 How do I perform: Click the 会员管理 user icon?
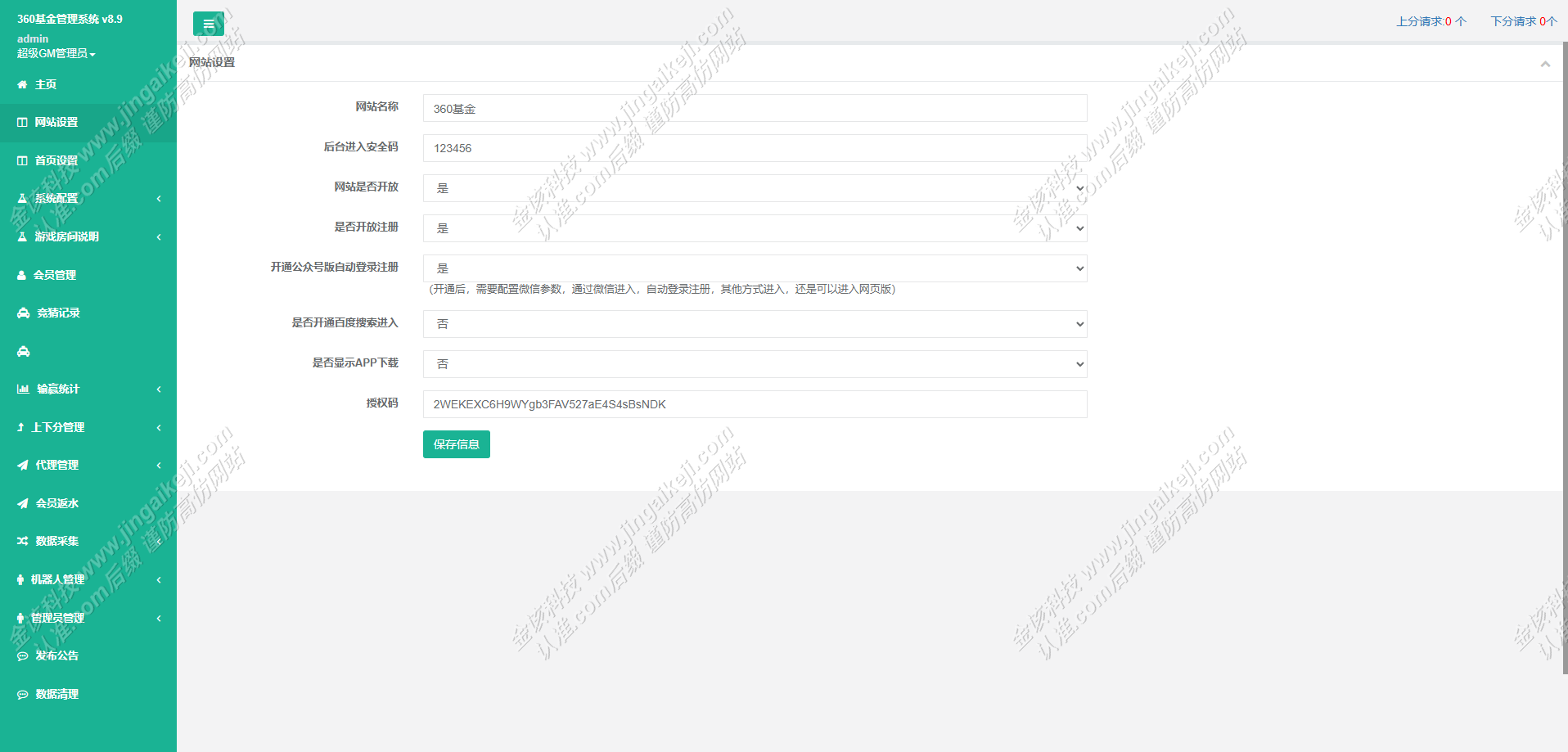(x=22, y=275)
